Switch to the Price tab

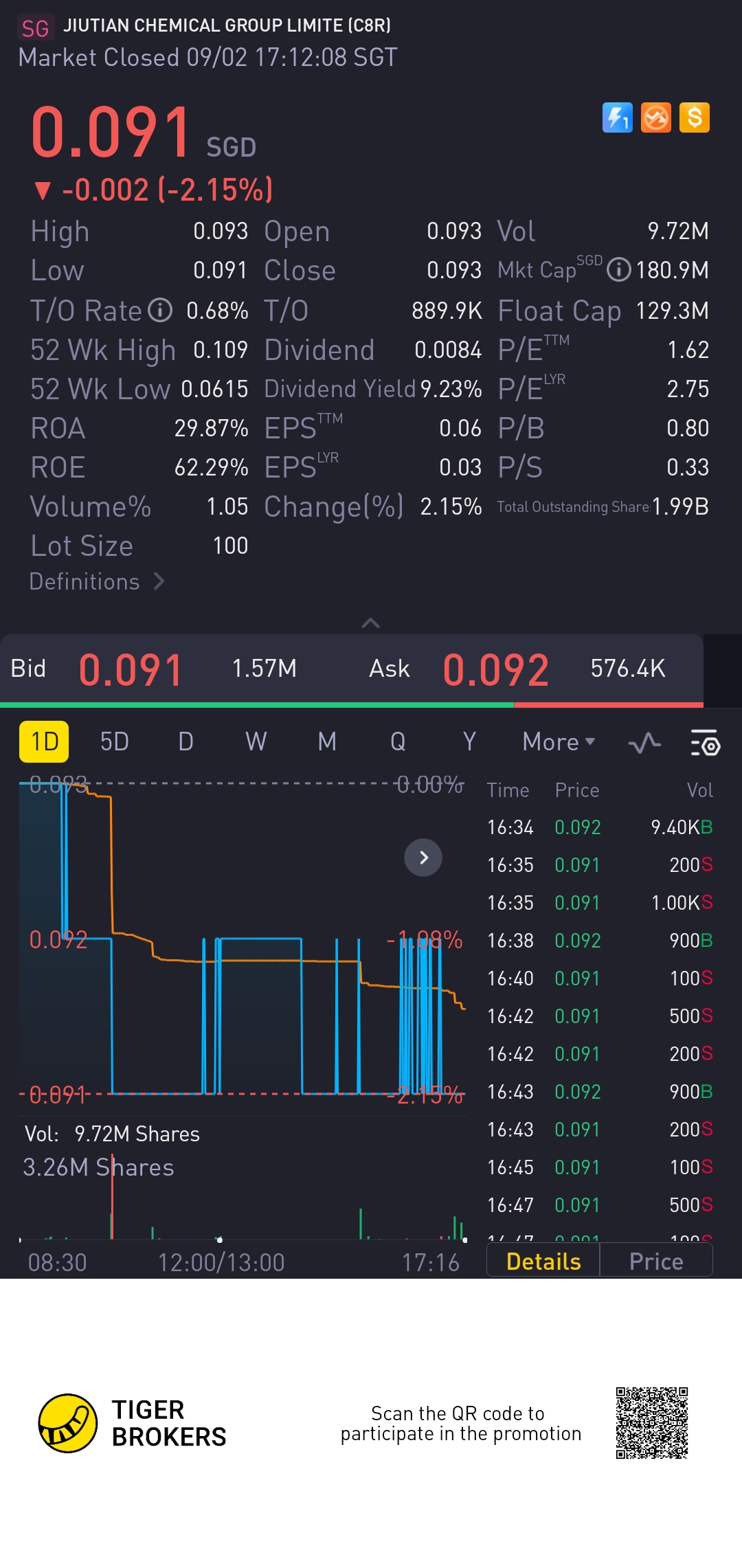click(656, 1262)
